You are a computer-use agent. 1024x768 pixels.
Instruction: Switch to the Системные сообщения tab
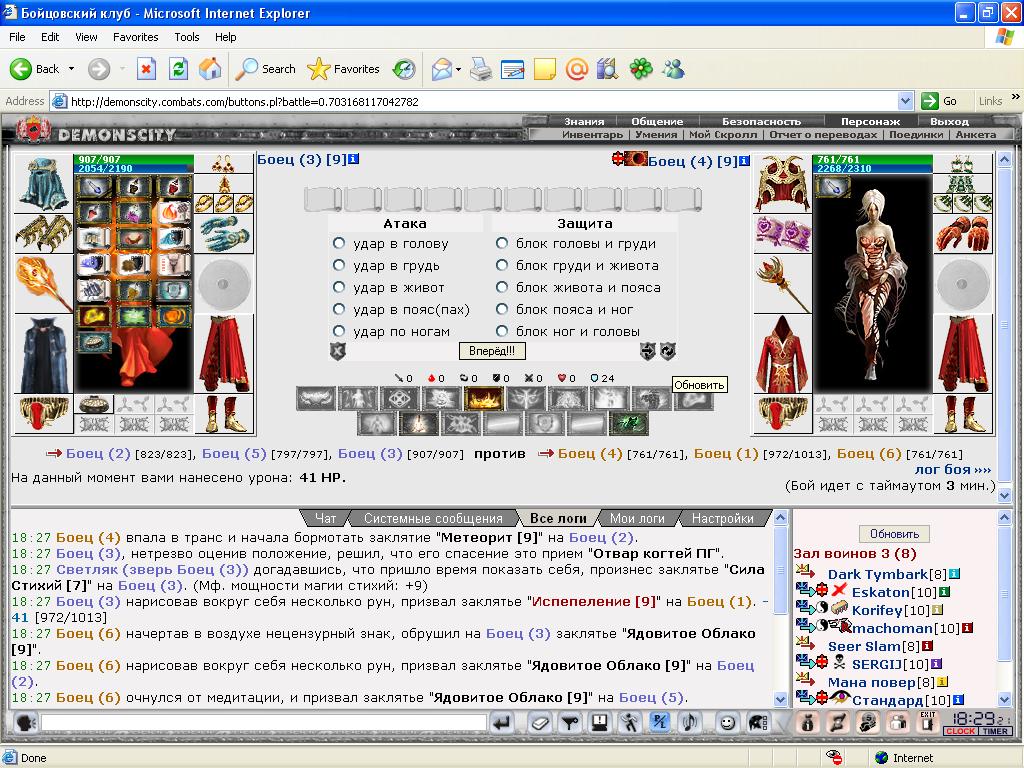coord(433,519)
